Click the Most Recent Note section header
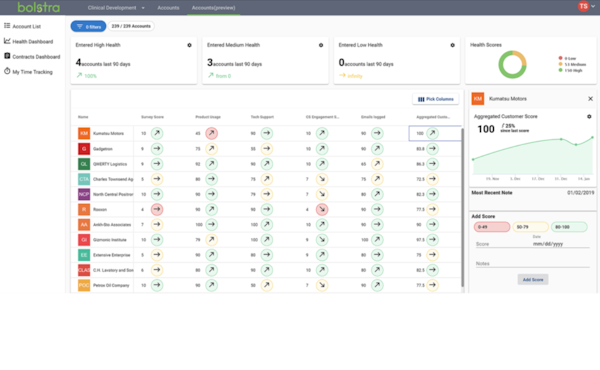This screenshot has width=600, height=370. coord(492,193)
